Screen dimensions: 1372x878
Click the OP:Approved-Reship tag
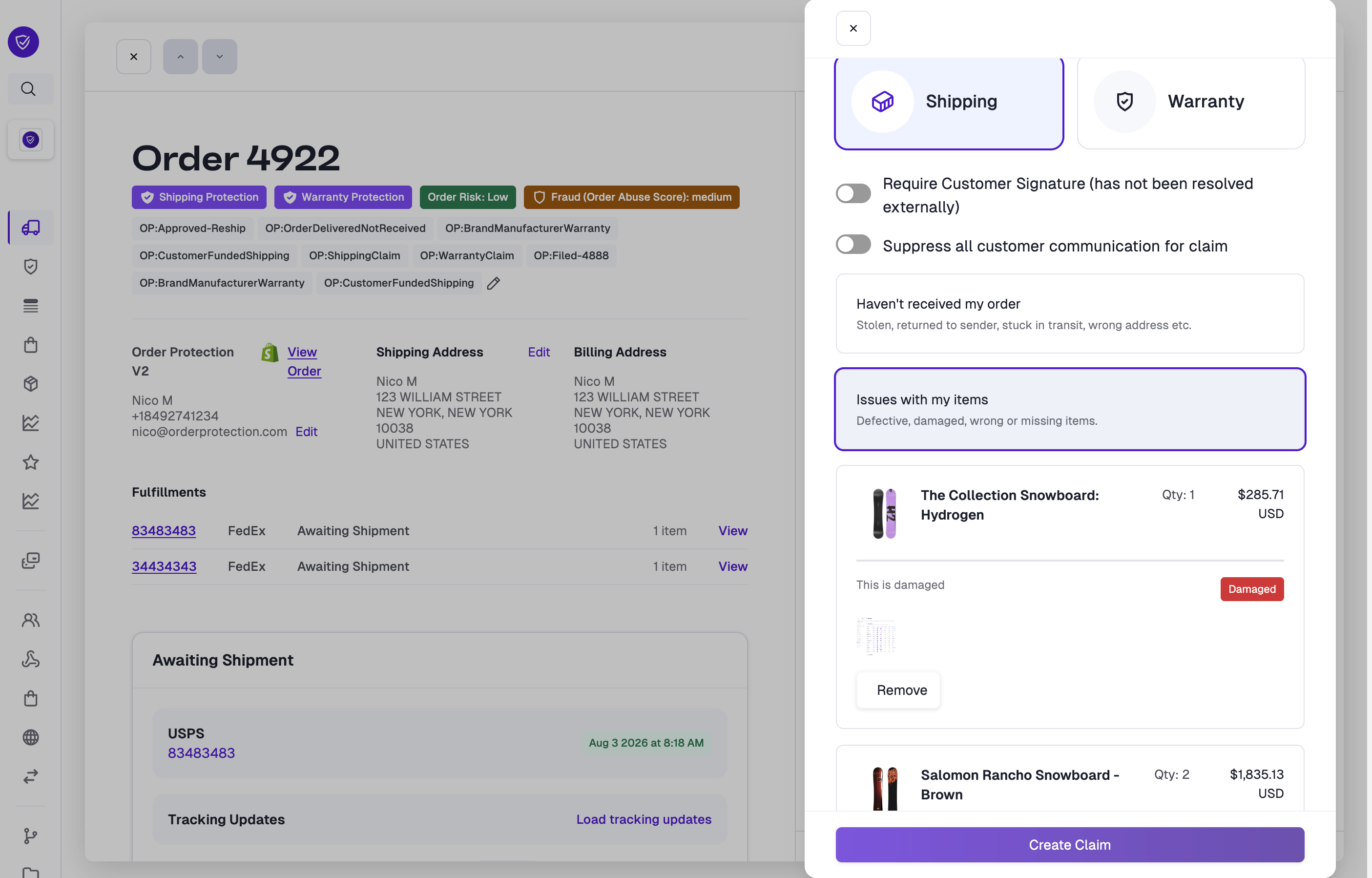tap(193, 229)
